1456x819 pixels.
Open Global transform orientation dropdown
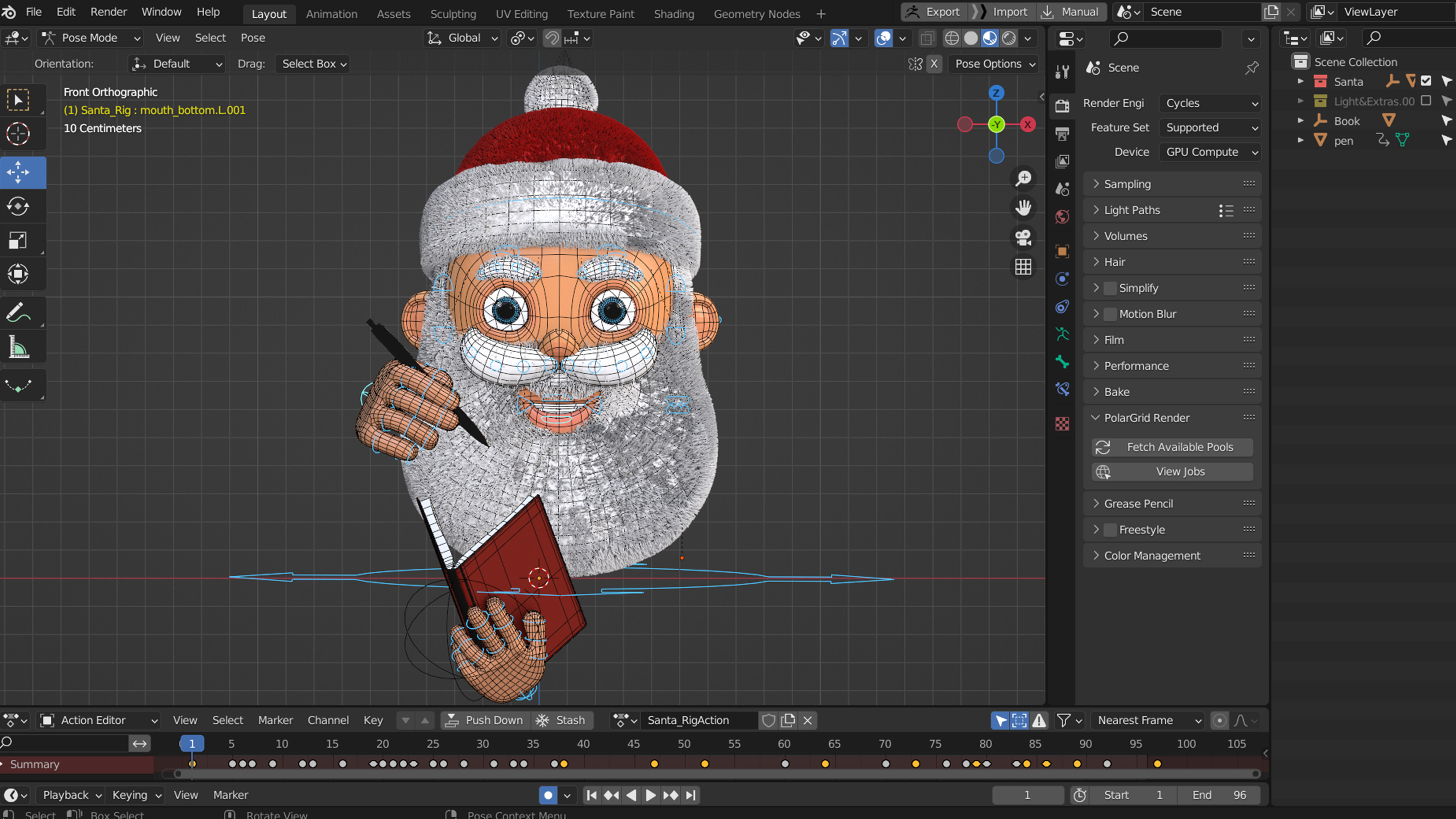462,38
